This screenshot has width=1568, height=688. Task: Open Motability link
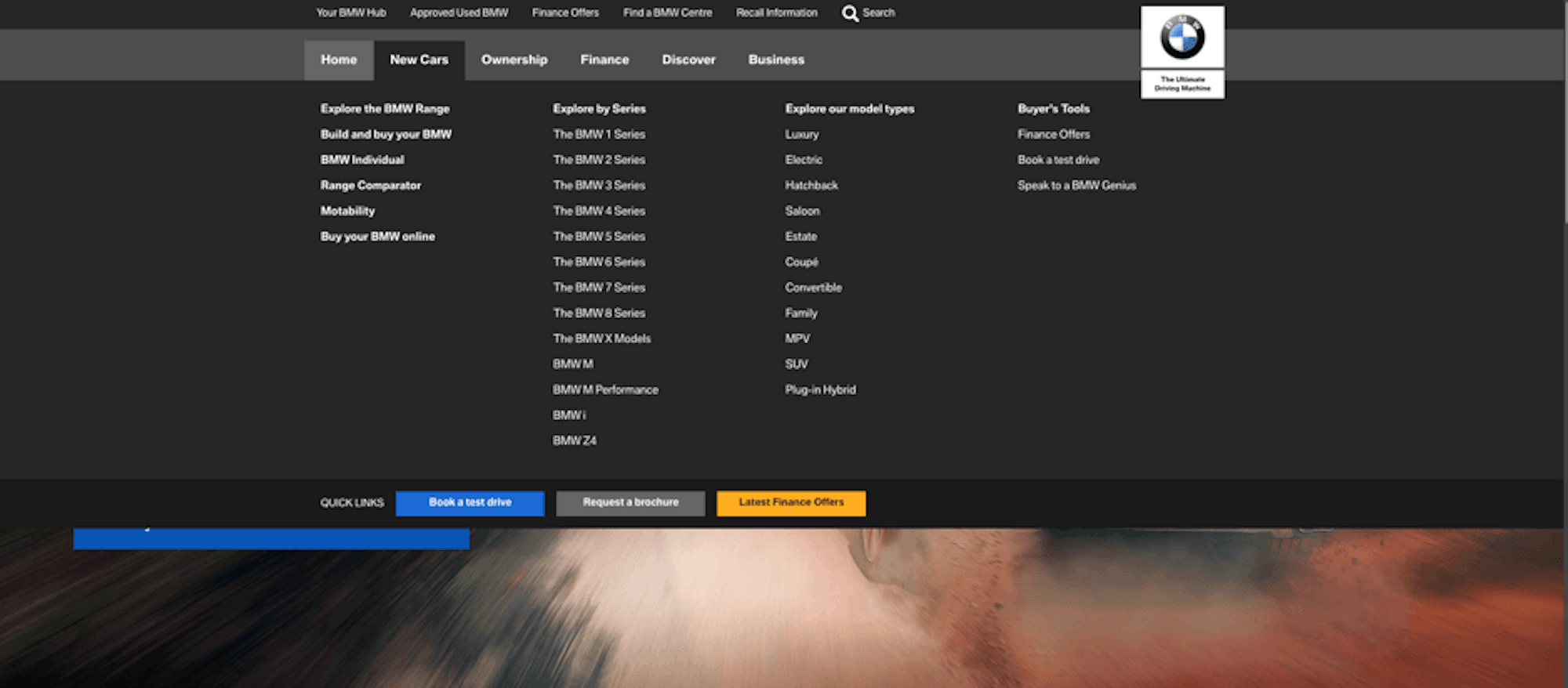coord(347,211)
